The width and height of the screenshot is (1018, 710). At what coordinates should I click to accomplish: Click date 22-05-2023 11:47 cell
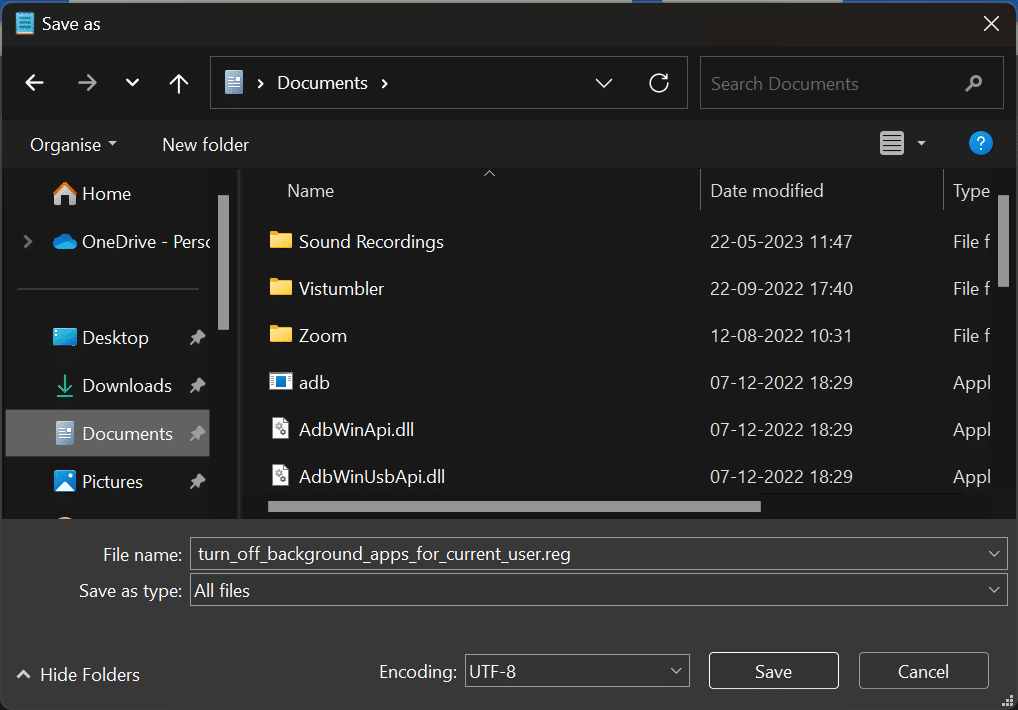[780, 241]
